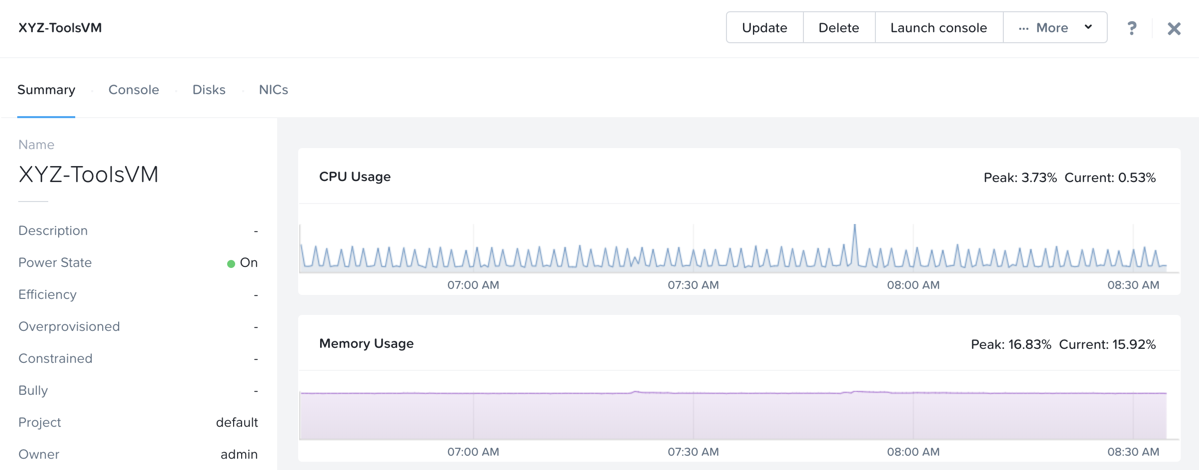Click the Update button
The width and height of the screenshot is (1199, 470).
(x=765, y=28)
